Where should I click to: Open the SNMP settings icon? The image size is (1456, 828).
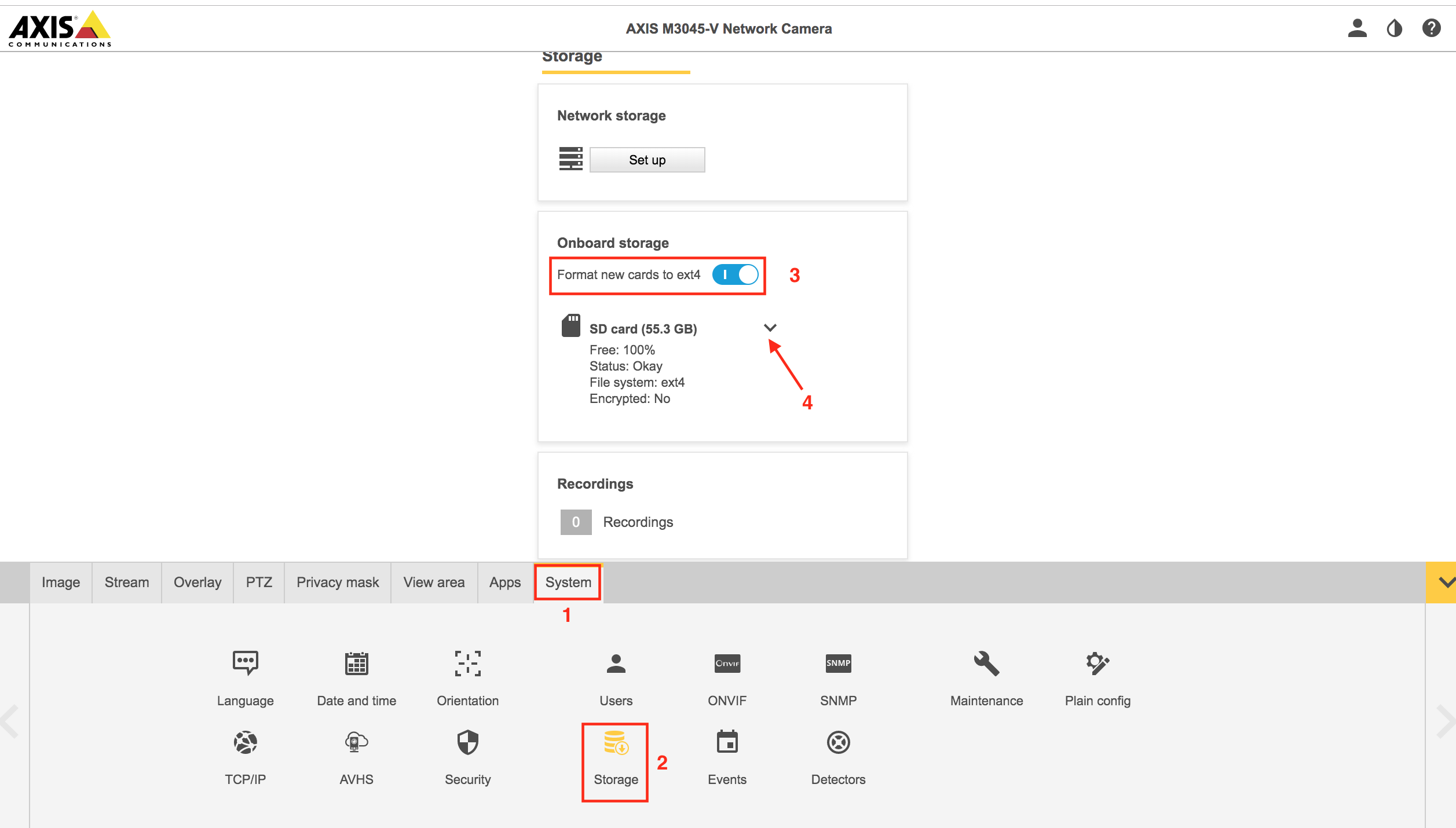tap(839, 663)
